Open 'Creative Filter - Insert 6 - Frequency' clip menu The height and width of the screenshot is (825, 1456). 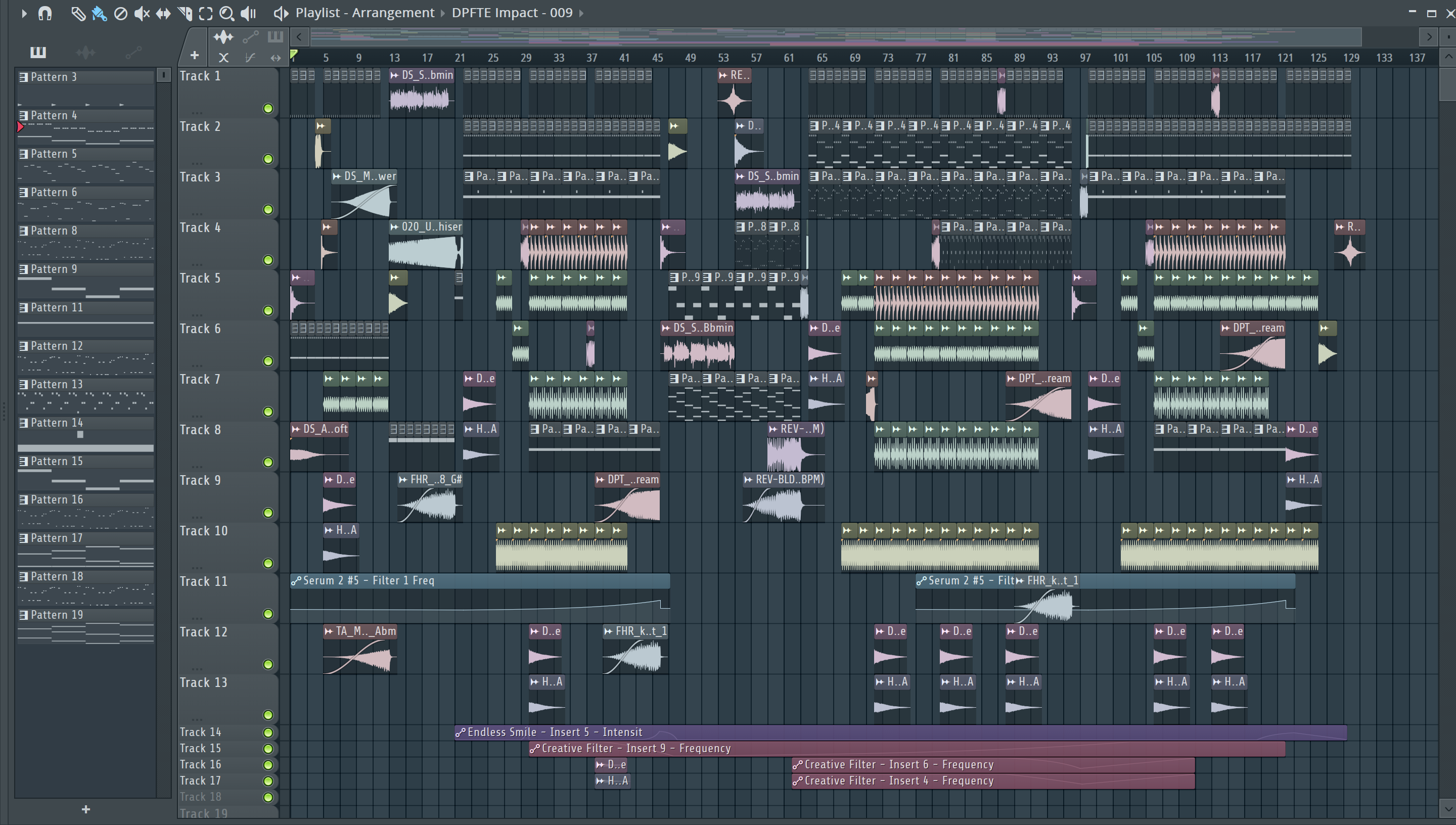tap(798, 765)
